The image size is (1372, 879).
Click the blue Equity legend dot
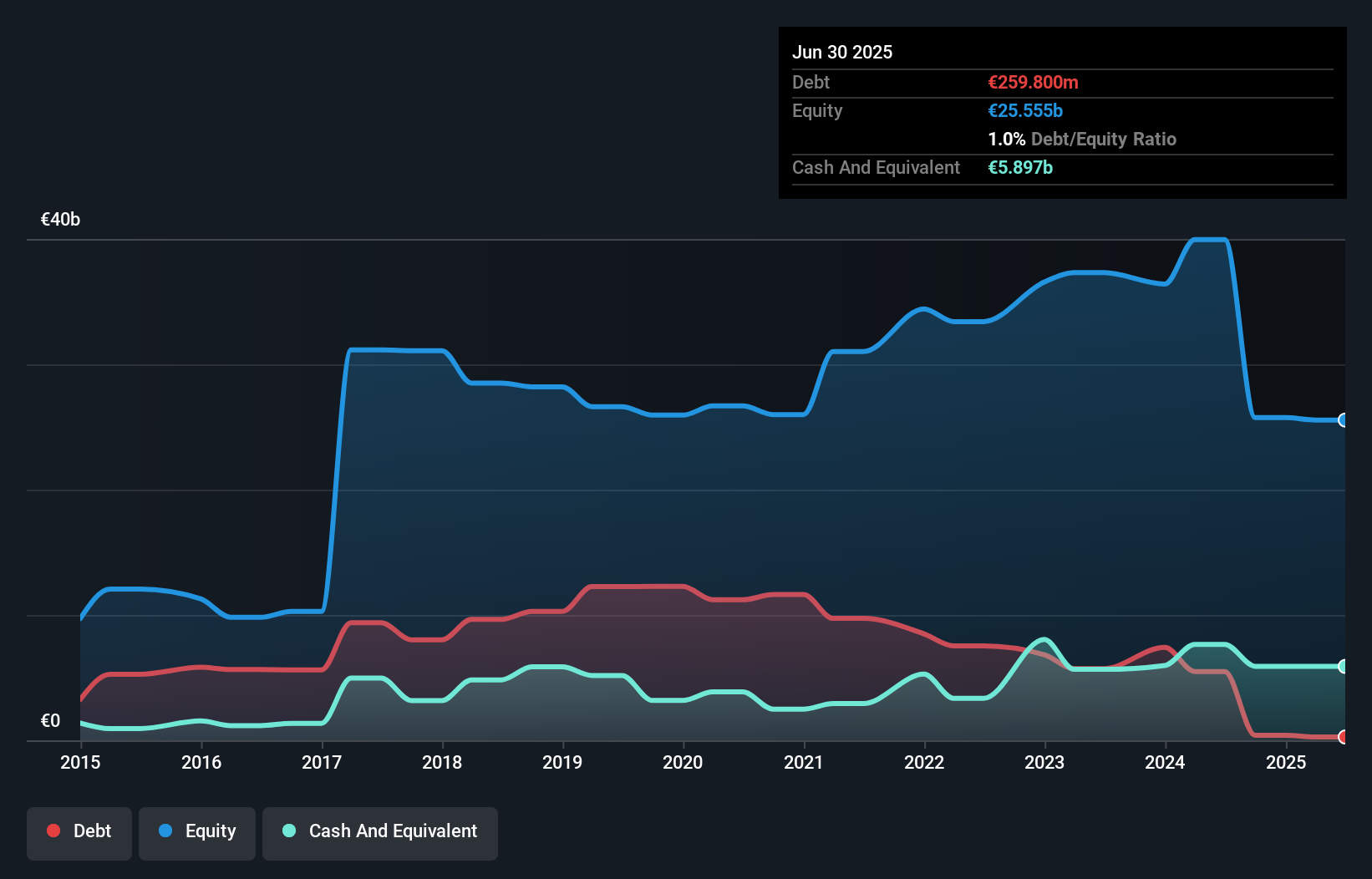166,831
